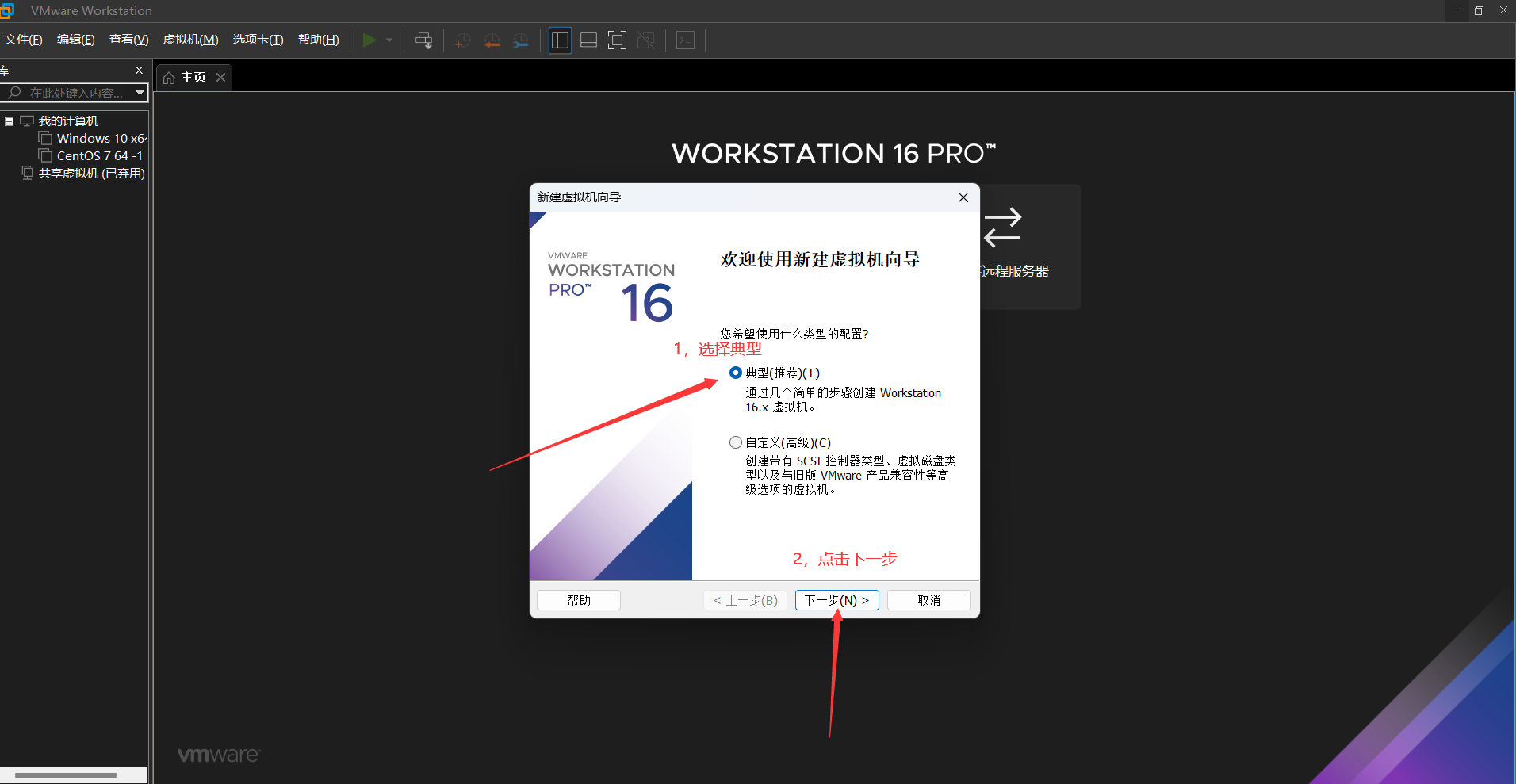Minimize the VMware Workstation window
This screenshot has height=784, width=1516.
tap(1456, 10)
